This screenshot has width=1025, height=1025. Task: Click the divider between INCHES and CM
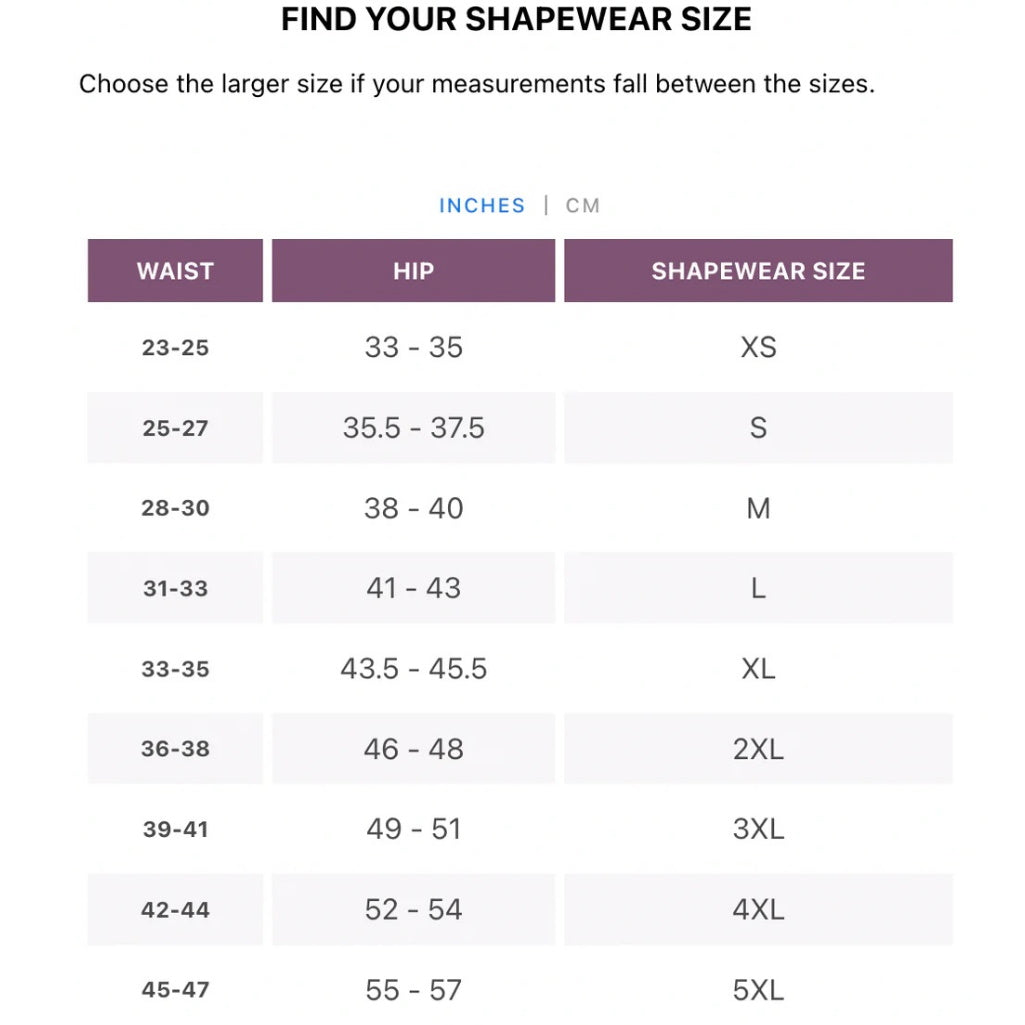pyautogui.click(x=545, y=205)
